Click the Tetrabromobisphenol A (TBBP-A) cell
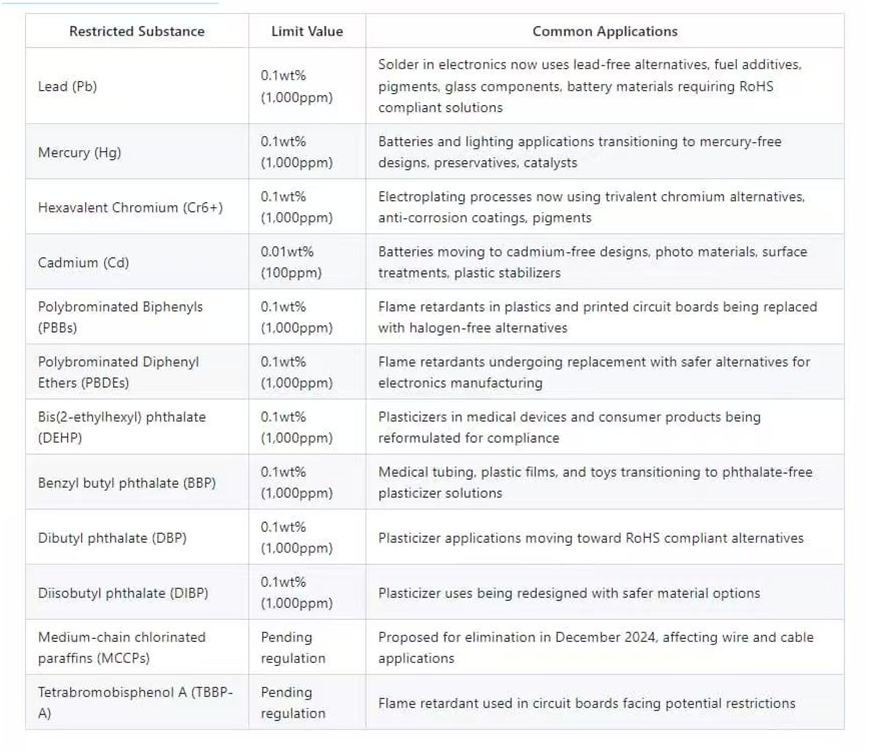The image size is (869, 752). [x=134, y=702]
